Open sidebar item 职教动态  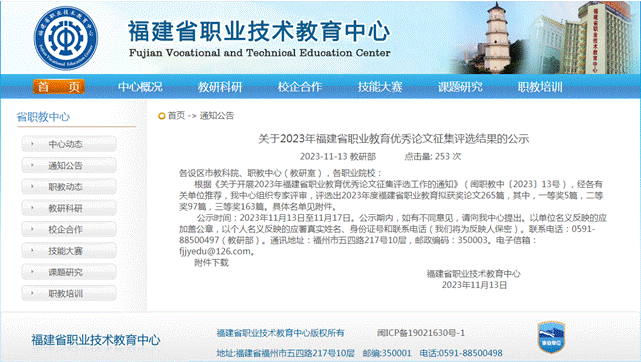[69, 187]
